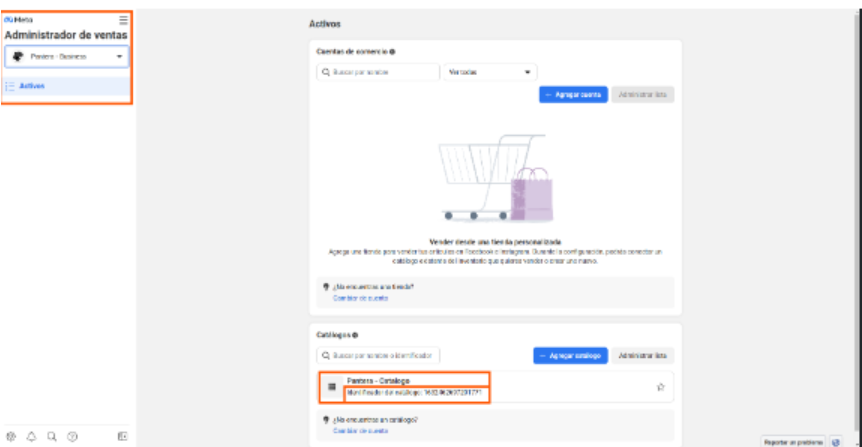
Task: Open the Ventadas filter dropdown
Action: point(488,72)
